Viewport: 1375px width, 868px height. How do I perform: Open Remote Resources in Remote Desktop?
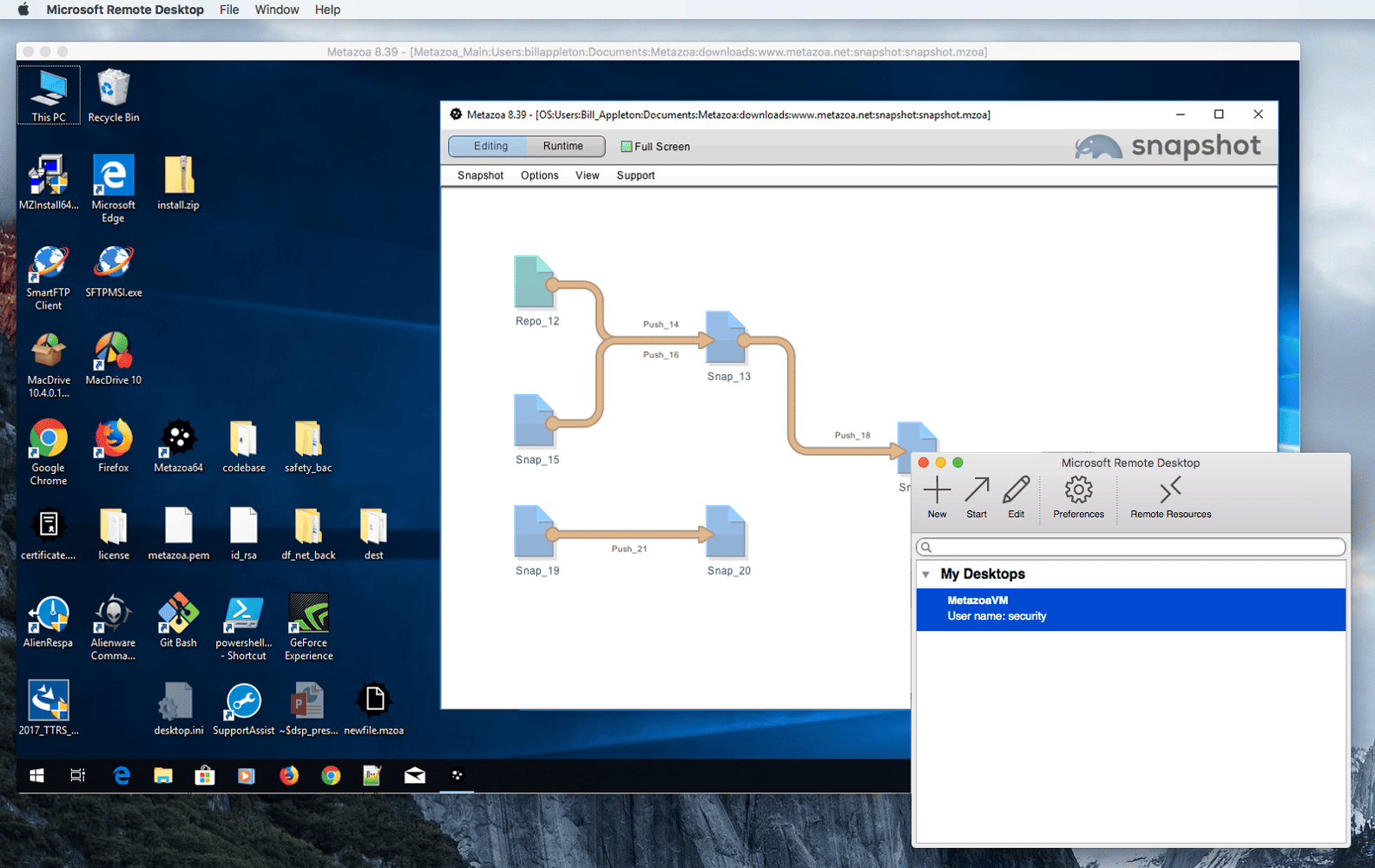coord(1170,497)
